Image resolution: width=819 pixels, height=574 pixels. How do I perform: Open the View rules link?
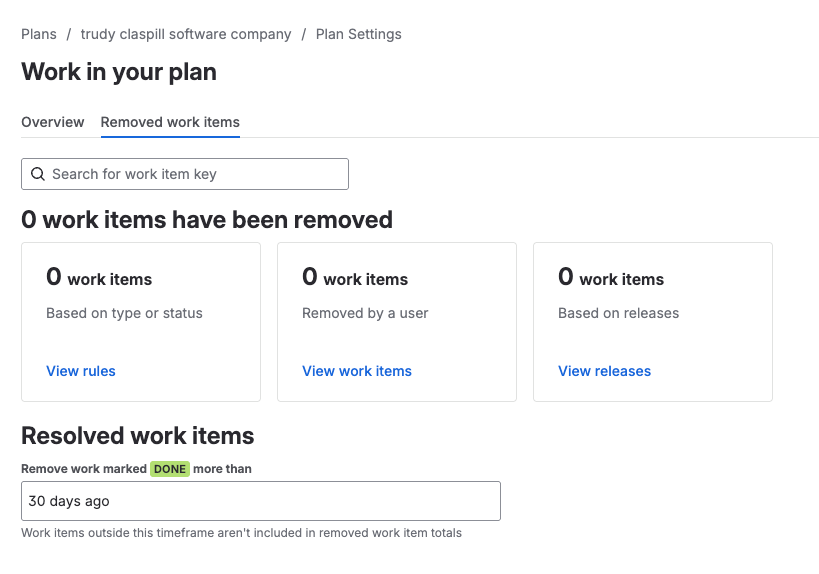point(81,371)
